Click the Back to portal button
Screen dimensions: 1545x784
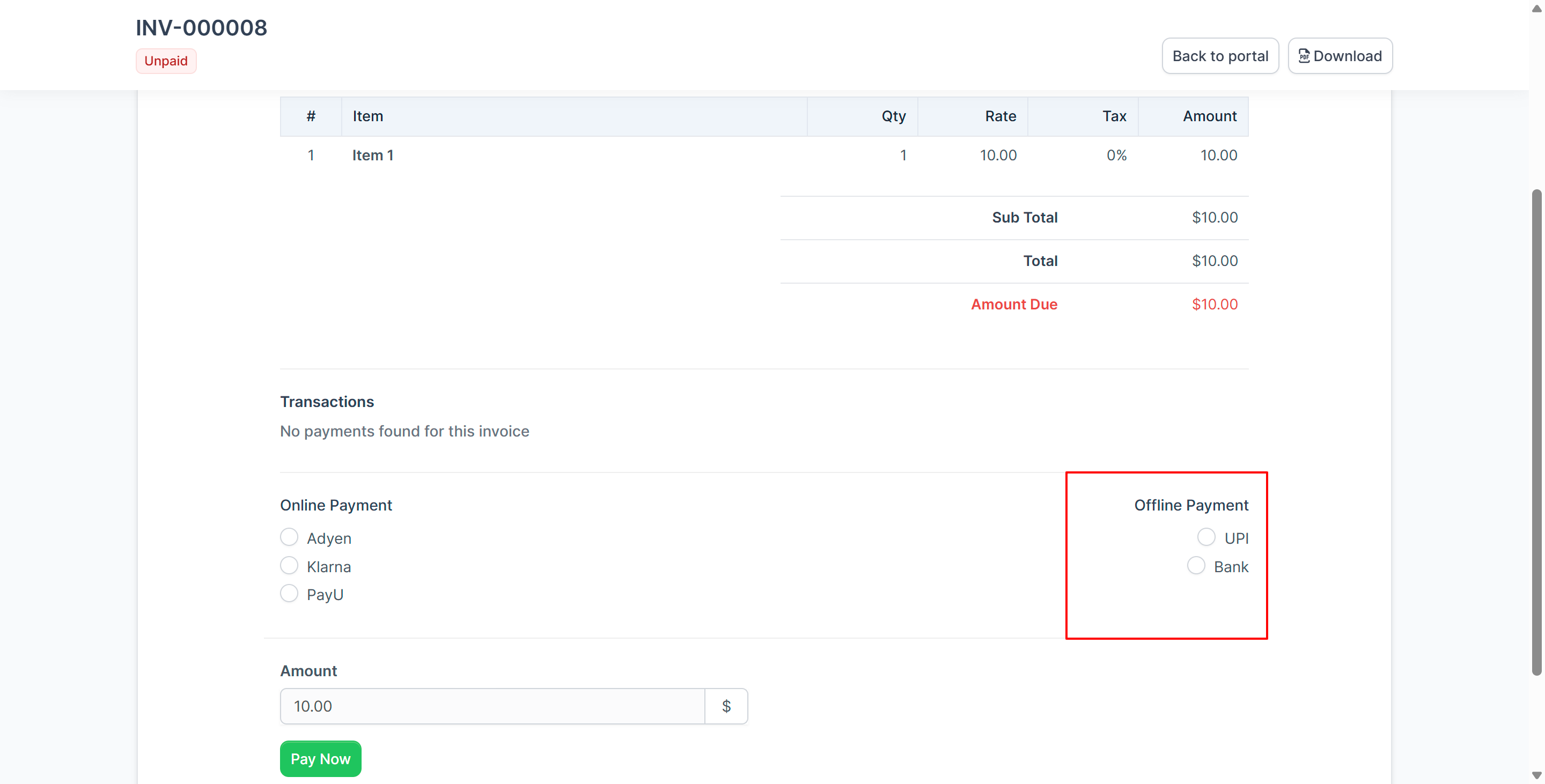pyautogui.click(x=1220, y=55)
